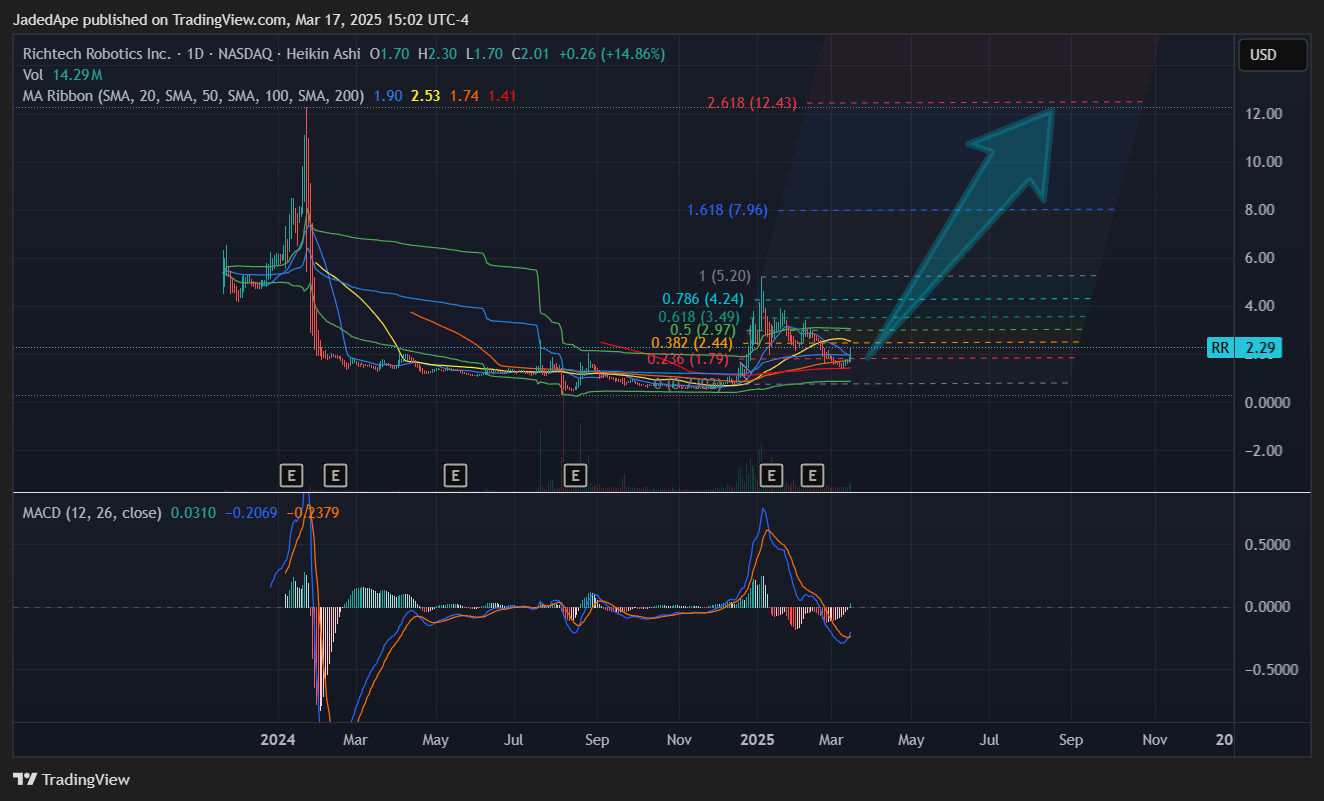The width and height of the screenshot is (1324, 801).
Task: Click the 2.618 (12.43) Fibonacci level label
Action: (x=751, y=103)
